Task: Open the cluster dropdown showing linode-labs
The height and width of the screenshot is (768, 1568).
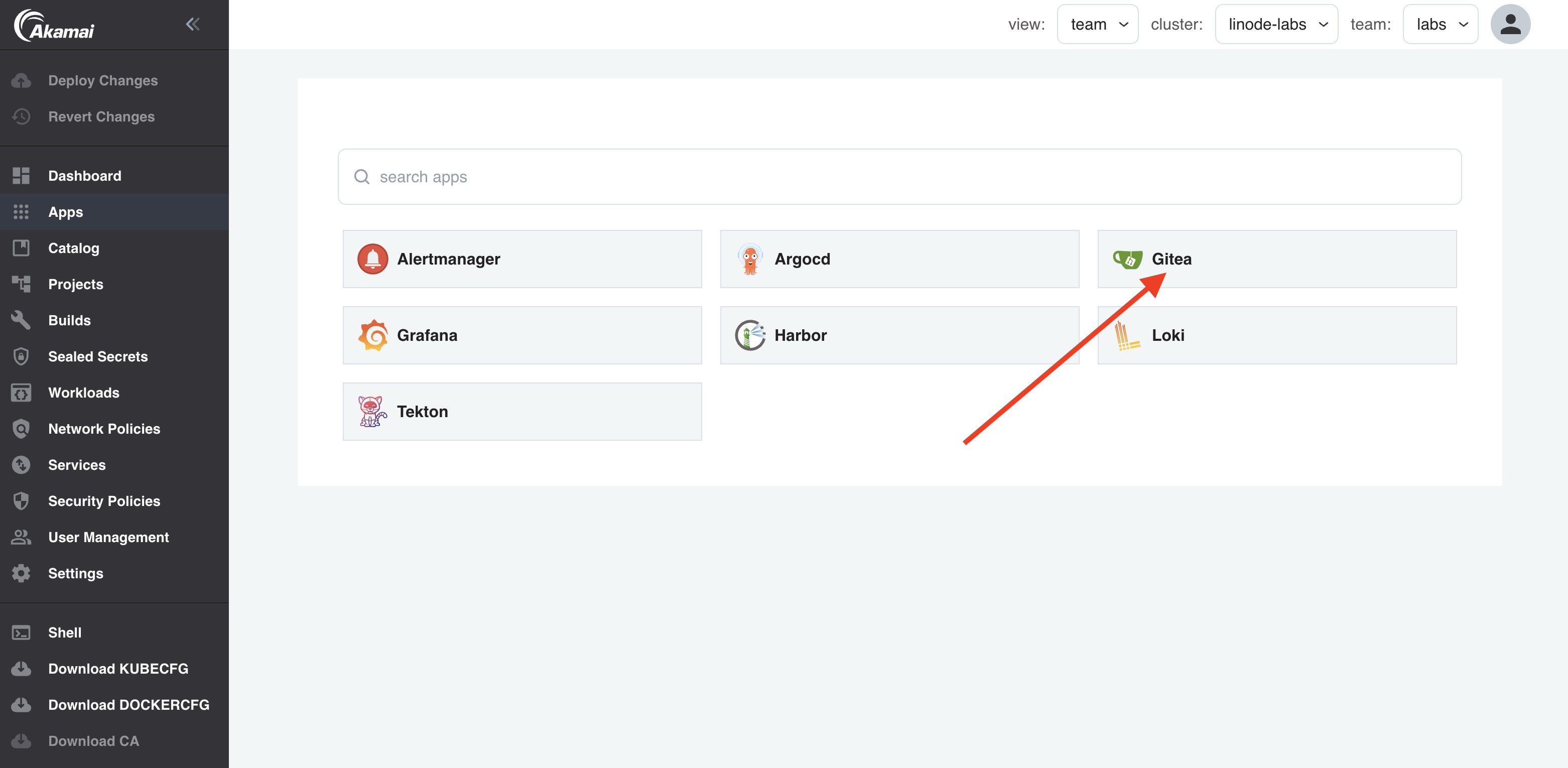Action: pyautogui.click(x=1276, y=24)
